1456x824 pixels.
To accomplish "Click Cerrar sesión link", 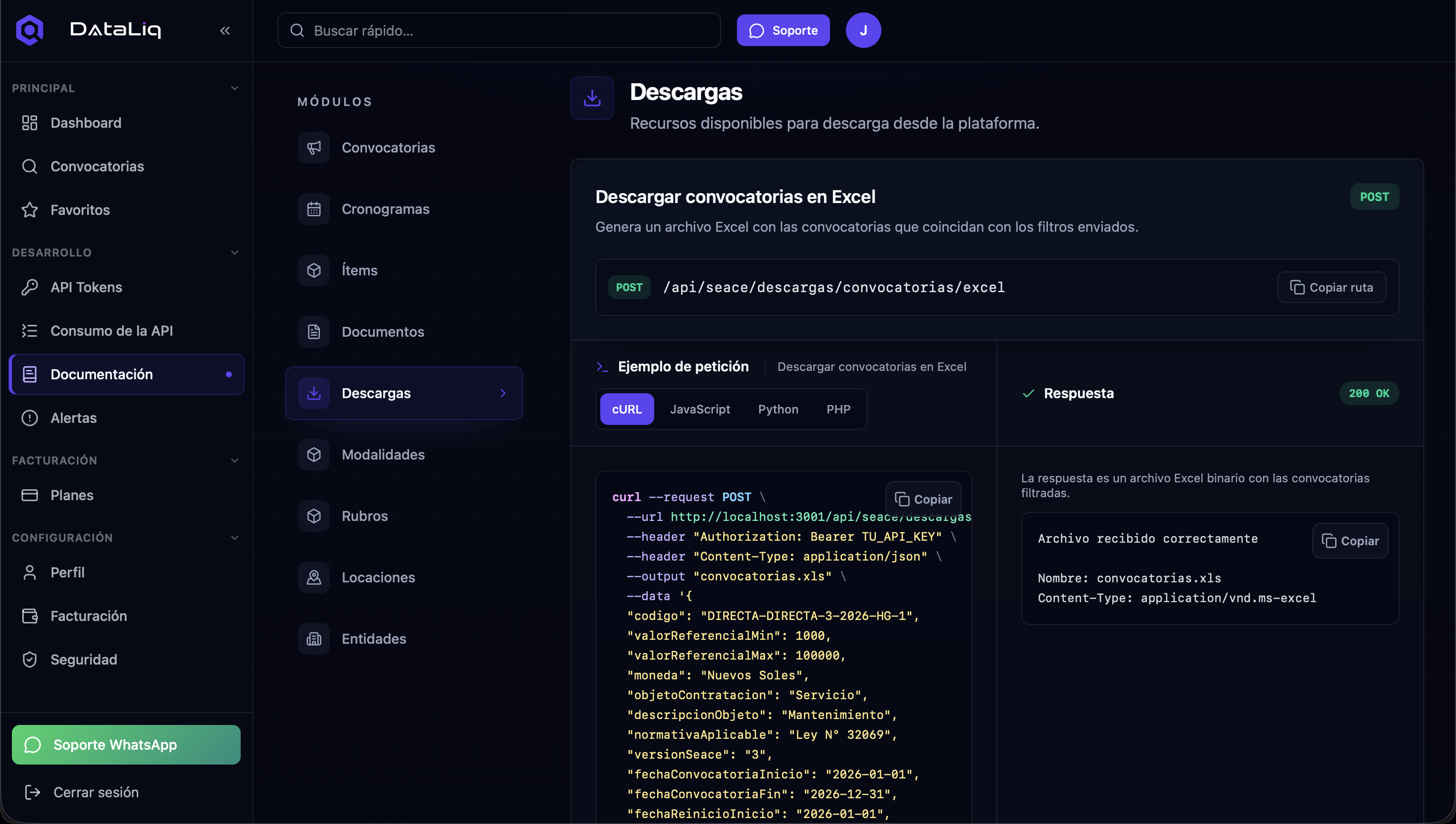I will point(96,792).
